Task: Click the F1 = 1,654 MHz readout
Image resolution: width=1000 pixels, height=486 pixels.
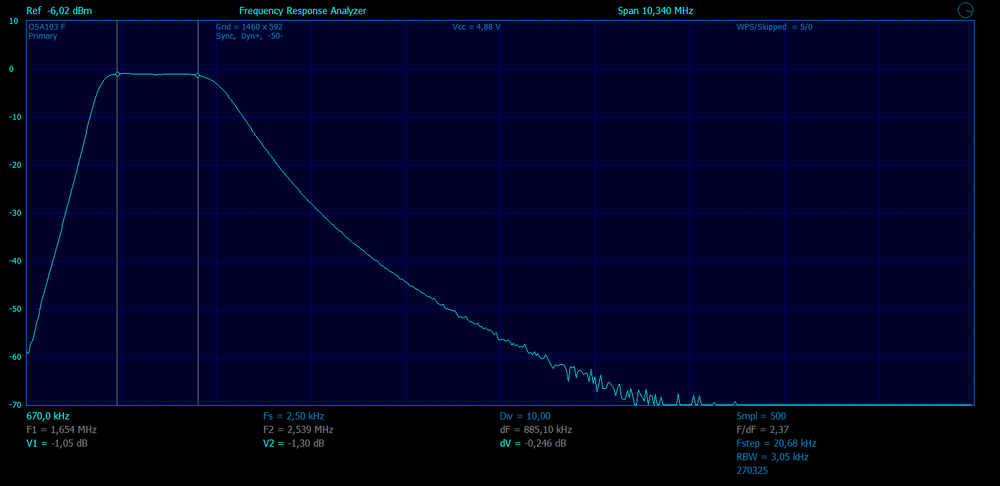Action: (61, 429)
